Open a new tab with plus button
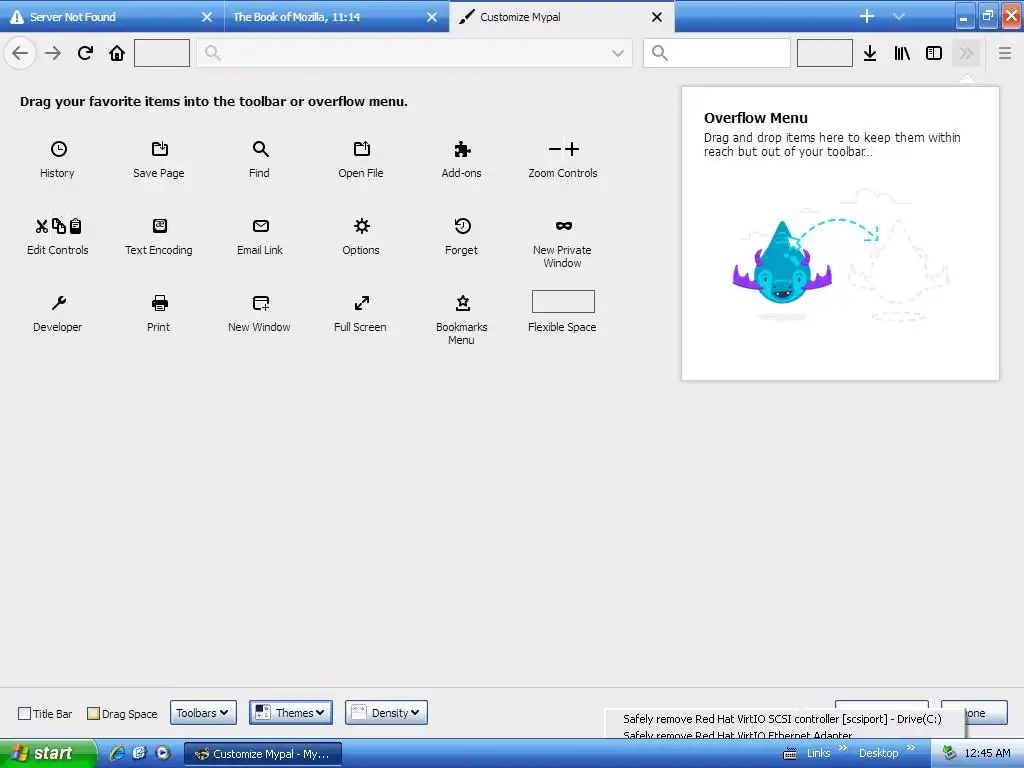 coord(867,16)
